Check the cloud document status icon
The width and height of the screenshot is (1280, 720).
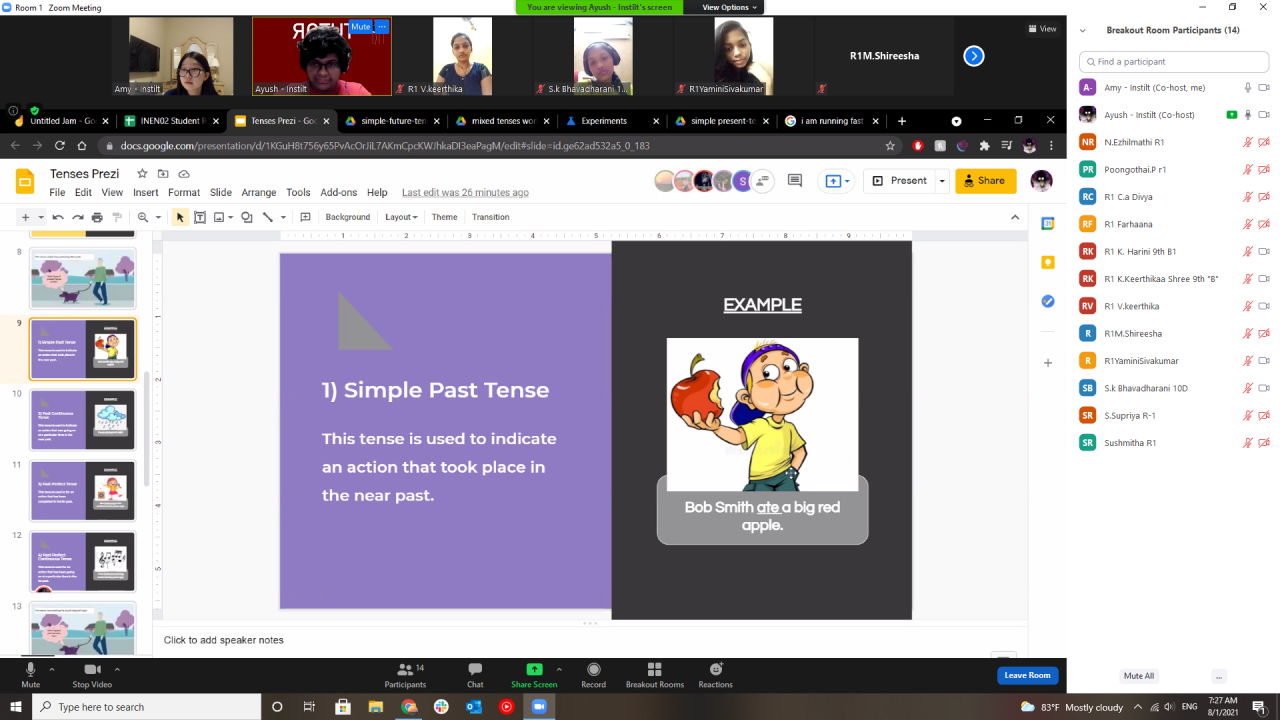[x=184, y=174]
